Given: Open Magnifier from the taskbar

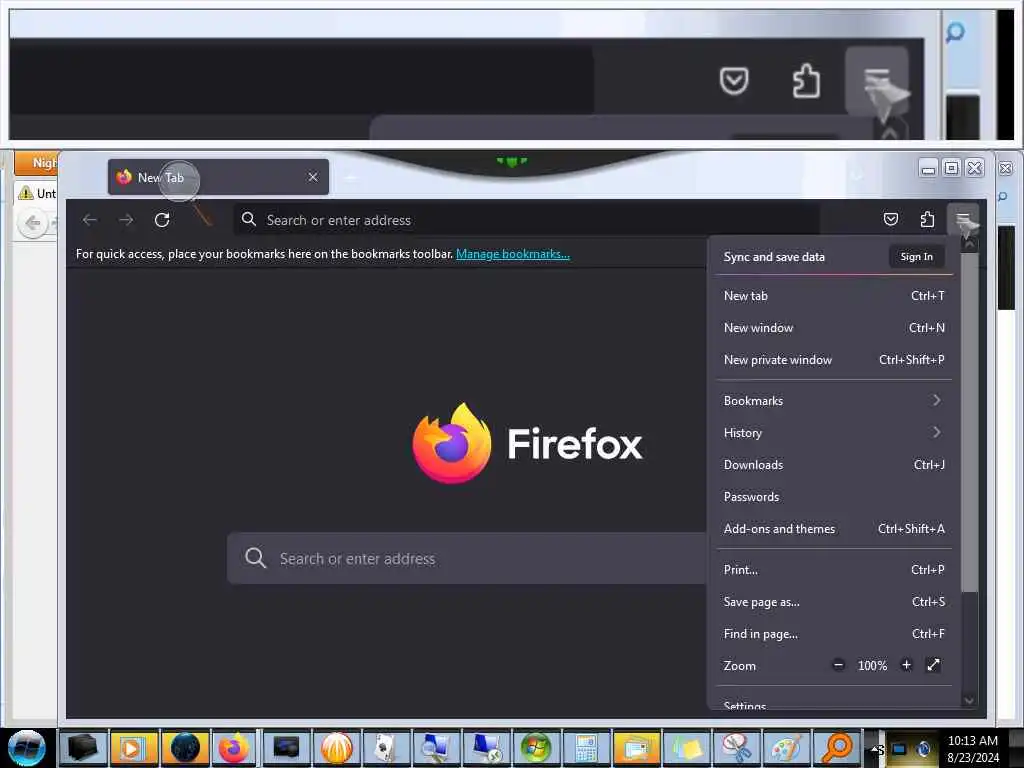Looking at the screenshot, I should point(837,748).
